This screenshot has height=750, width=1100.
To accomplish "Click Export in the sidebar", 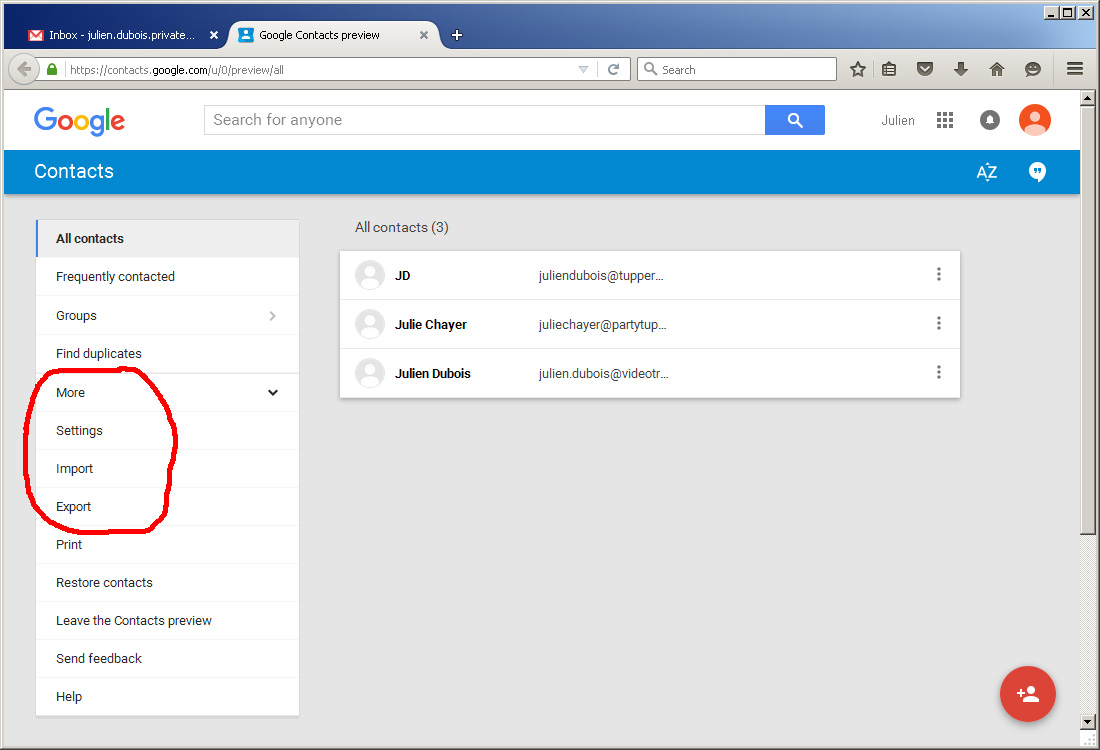I will [x=74, y=507].
